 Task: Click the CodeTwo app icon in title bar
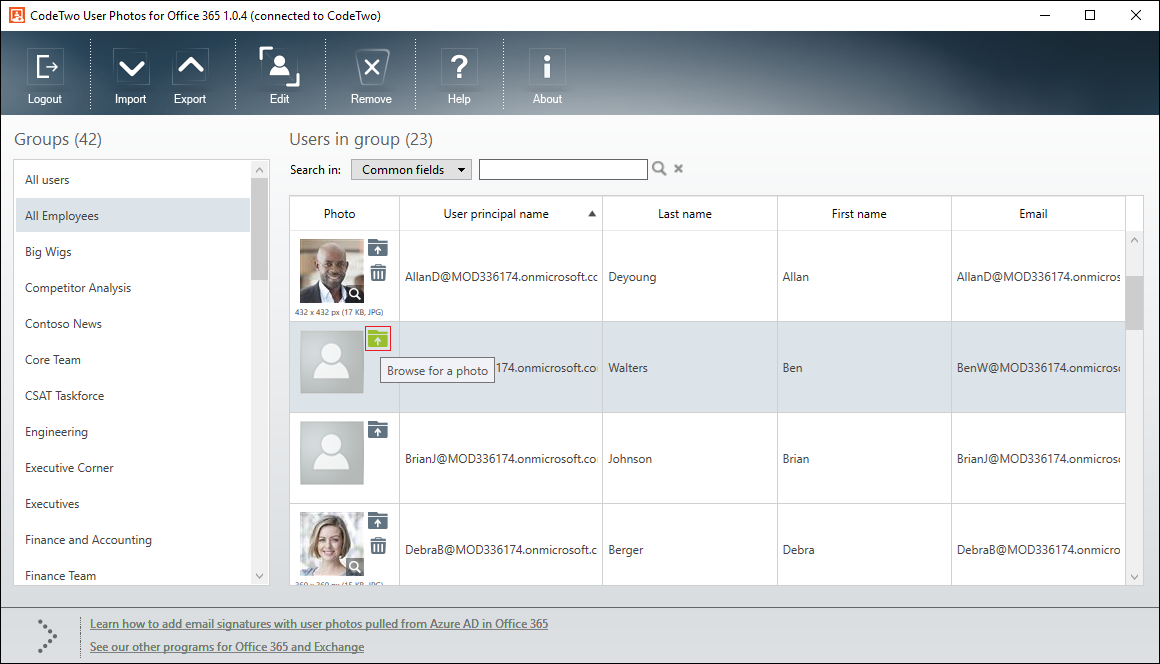coord(16,15)
